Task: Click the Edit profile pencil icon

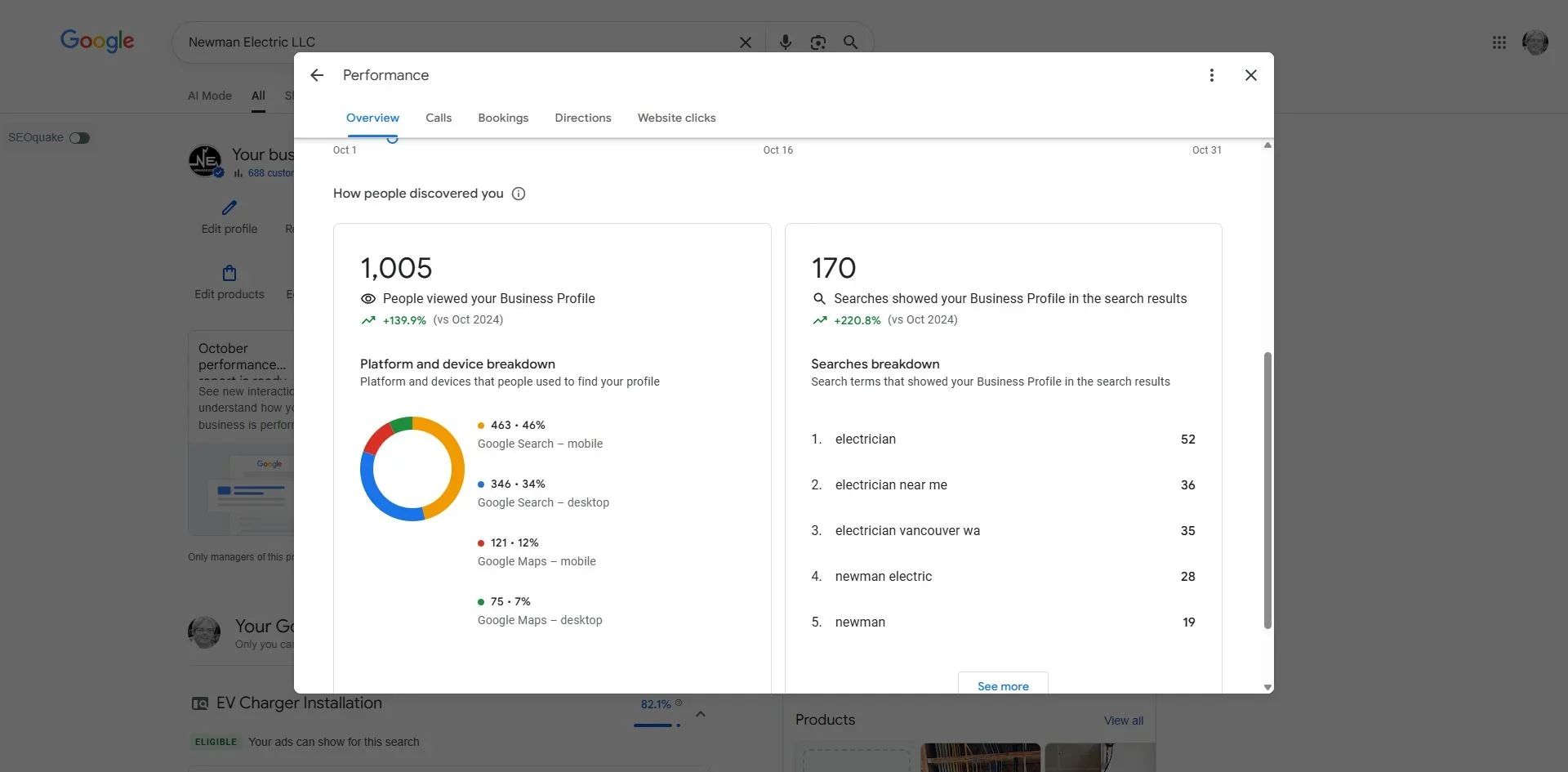Action: click(x=229, y=208)
